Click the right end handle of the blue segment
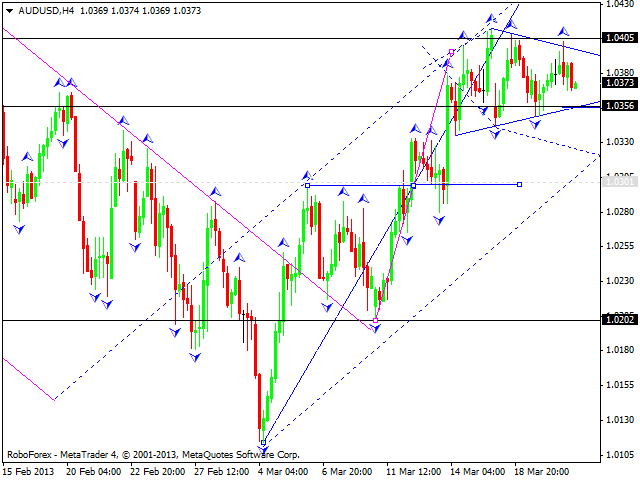 (520, 184)
